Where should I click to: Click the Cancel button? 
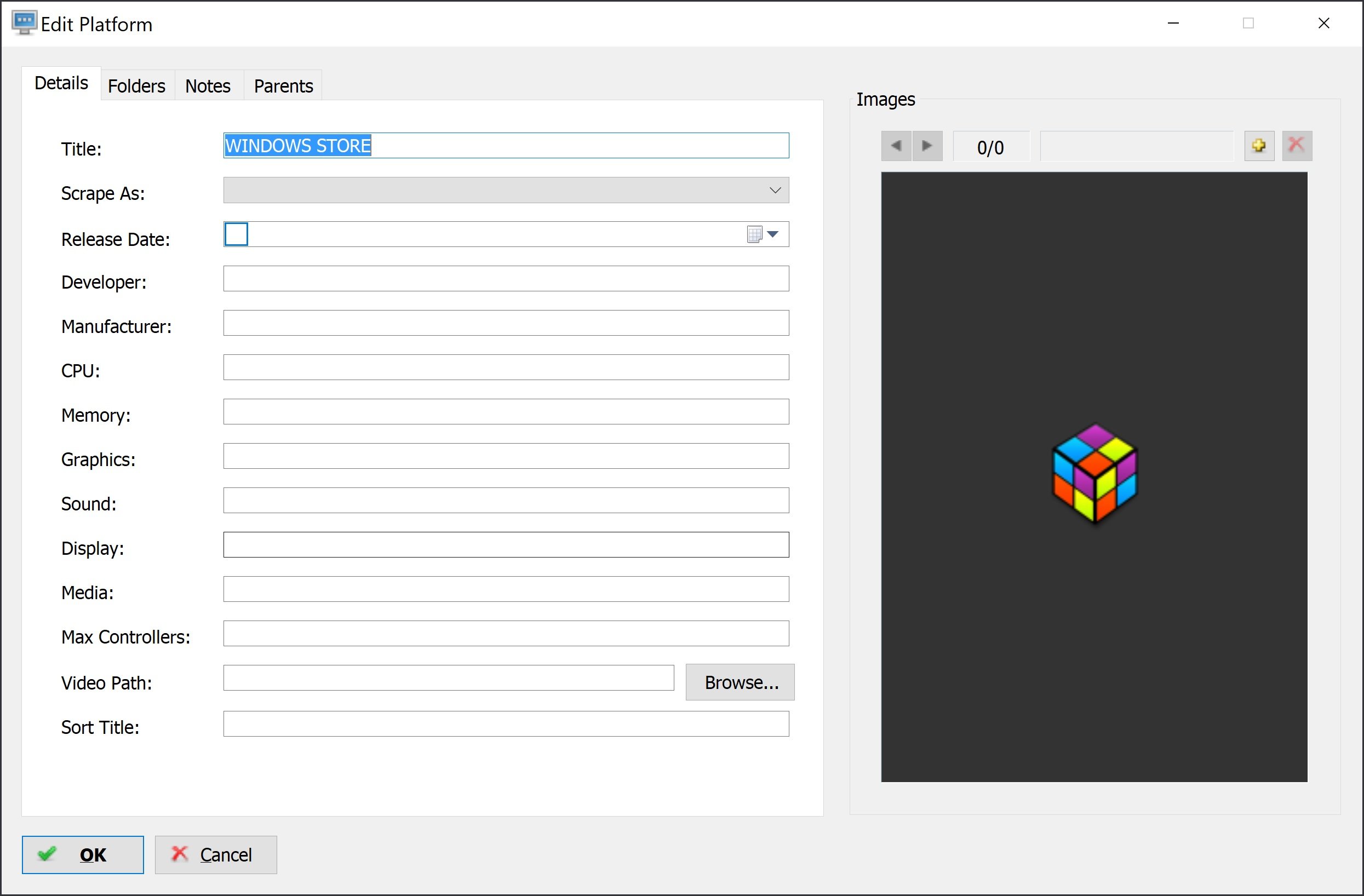(216, 855)
